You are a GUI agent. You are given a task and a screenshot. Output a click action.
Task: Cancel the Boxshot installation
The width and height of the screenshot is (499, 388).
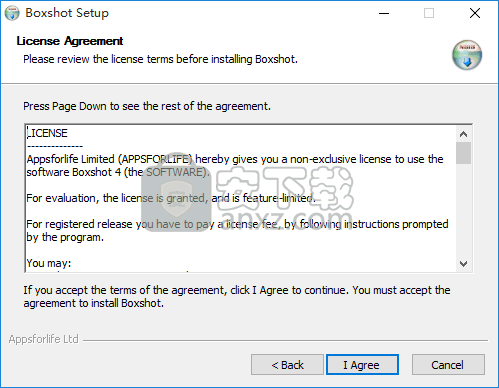[448, 365]
